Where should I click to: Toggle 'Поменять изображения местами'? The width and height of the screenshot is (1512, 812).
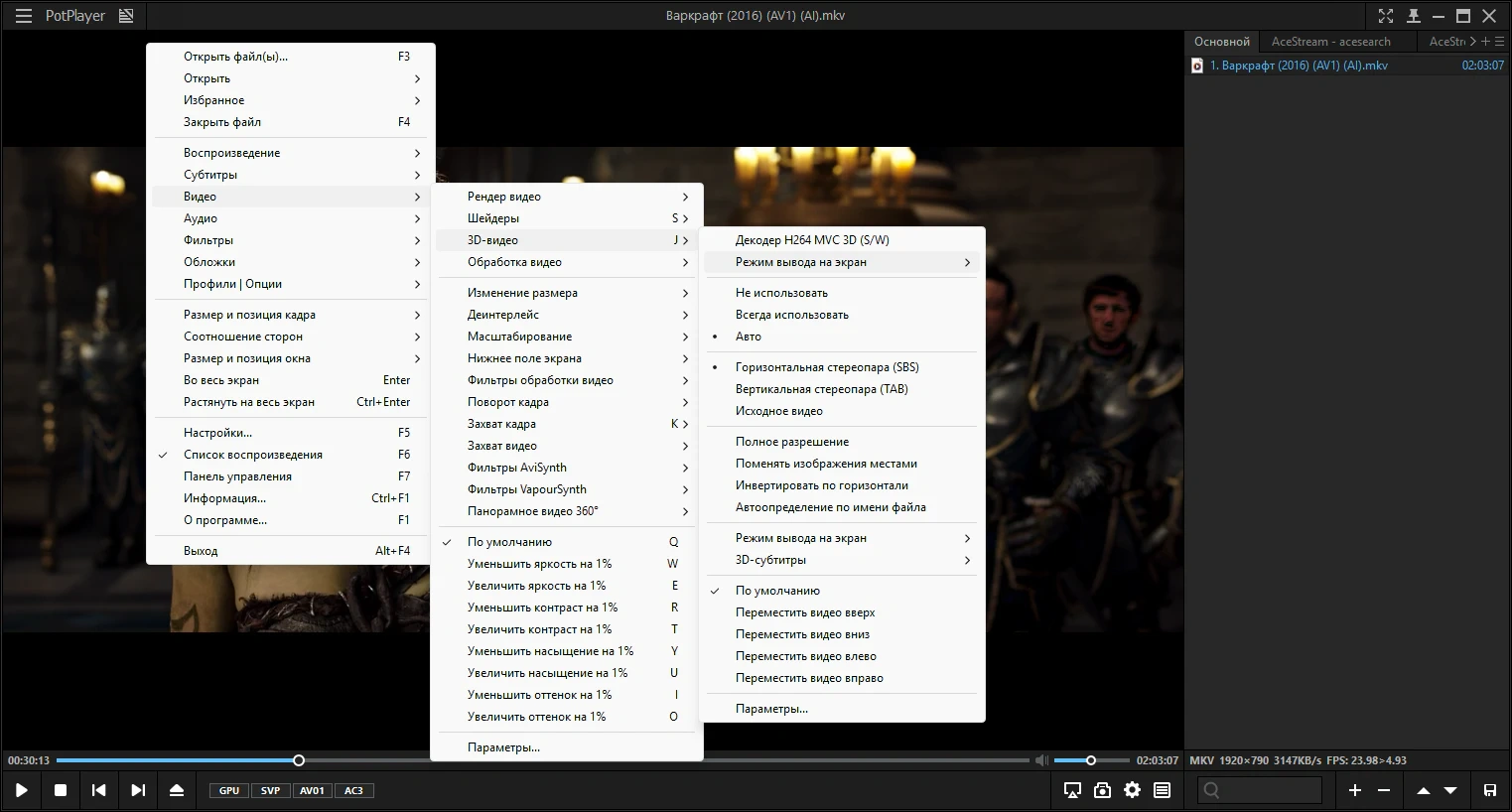[x=842, y=464]
